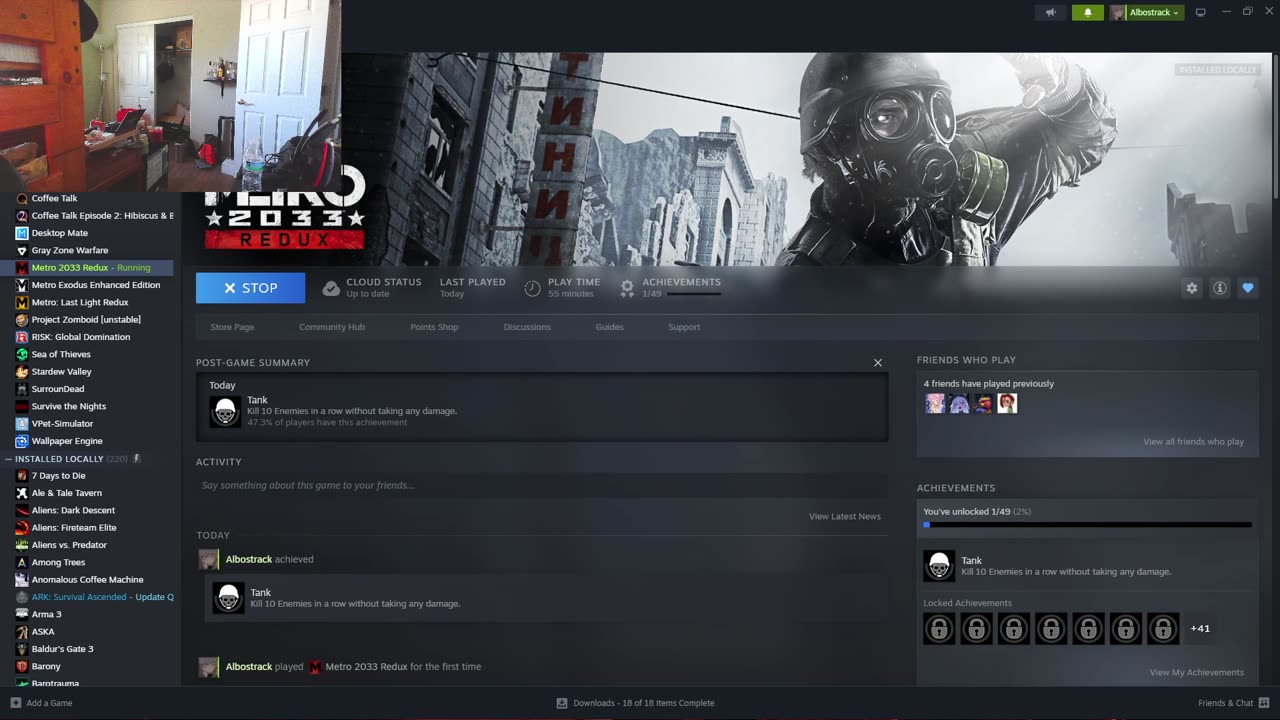The image size is (1280, 720).
Task: Select SurrounDead in the library
Action: [x=58, y=389]
